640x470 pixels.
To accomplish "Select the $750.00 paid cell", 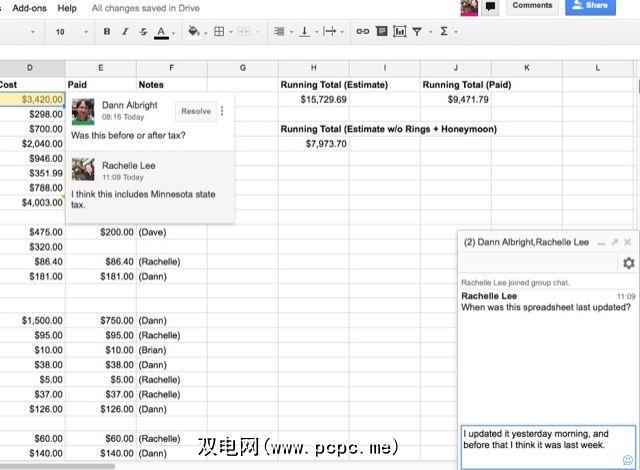I will click(100, 321).
